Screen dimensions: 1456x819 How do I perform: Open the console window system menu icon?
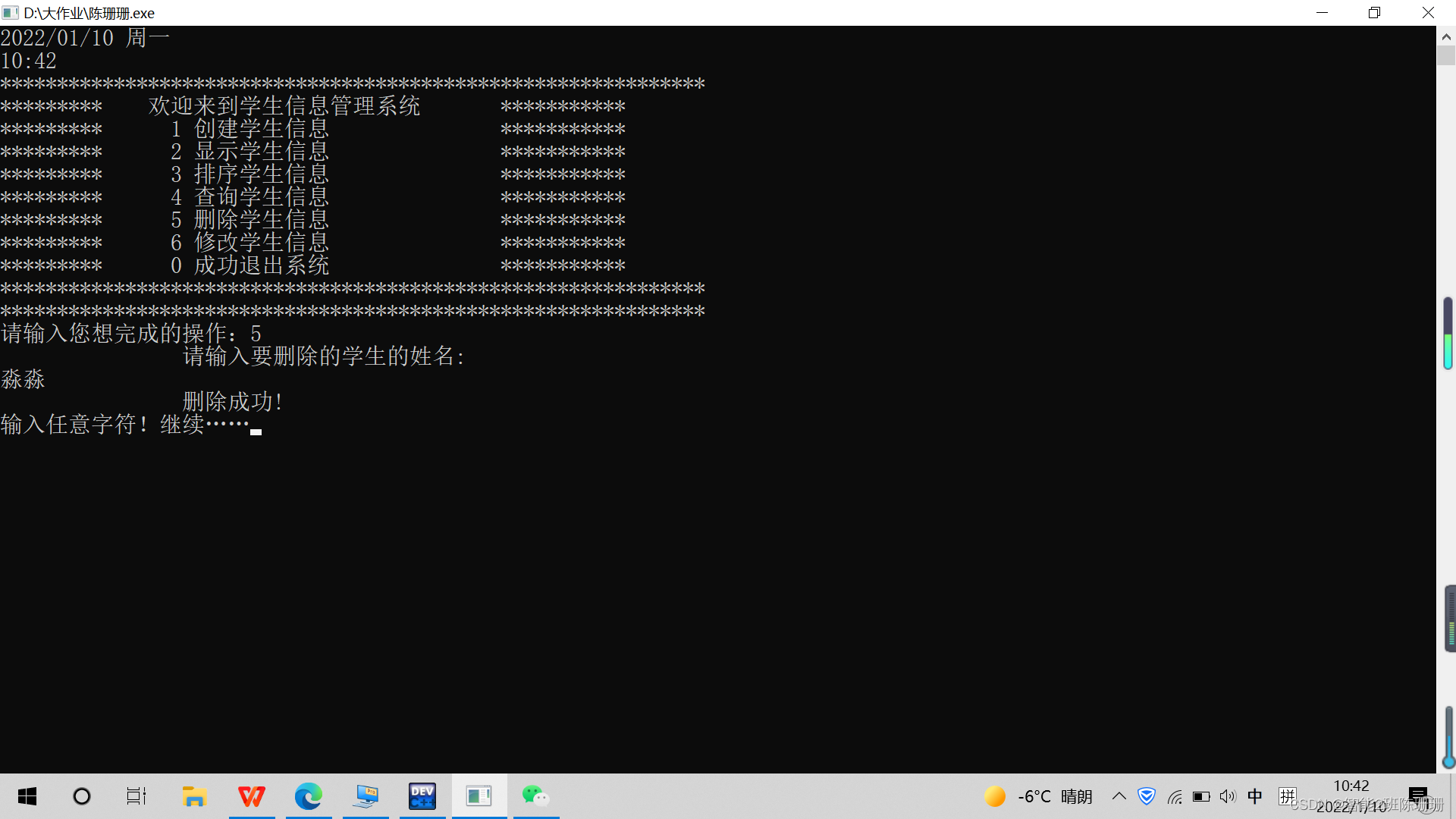[10, 13]
